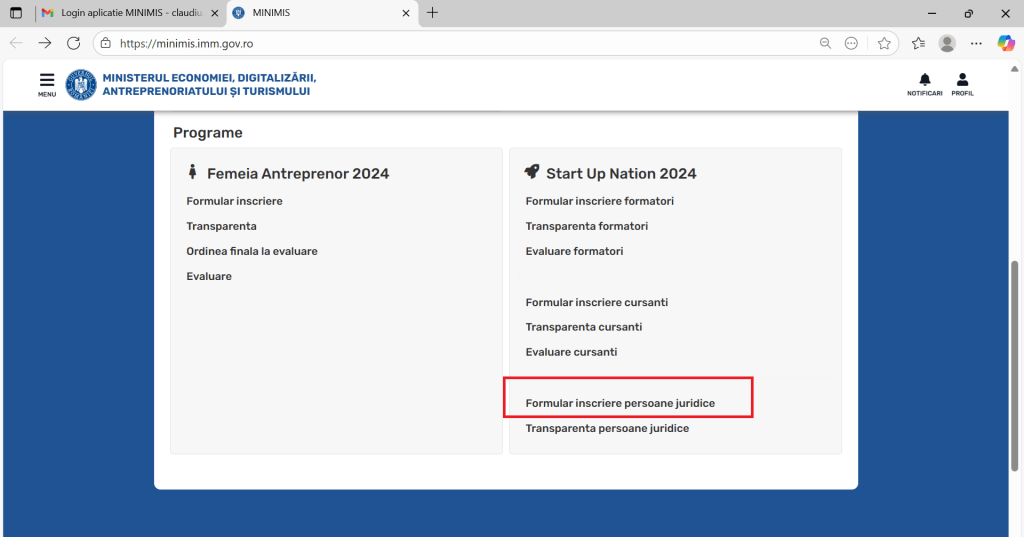Click the vertical page scrollbar
Screen dimensions: 1024x537
[x=1016, y=360]
